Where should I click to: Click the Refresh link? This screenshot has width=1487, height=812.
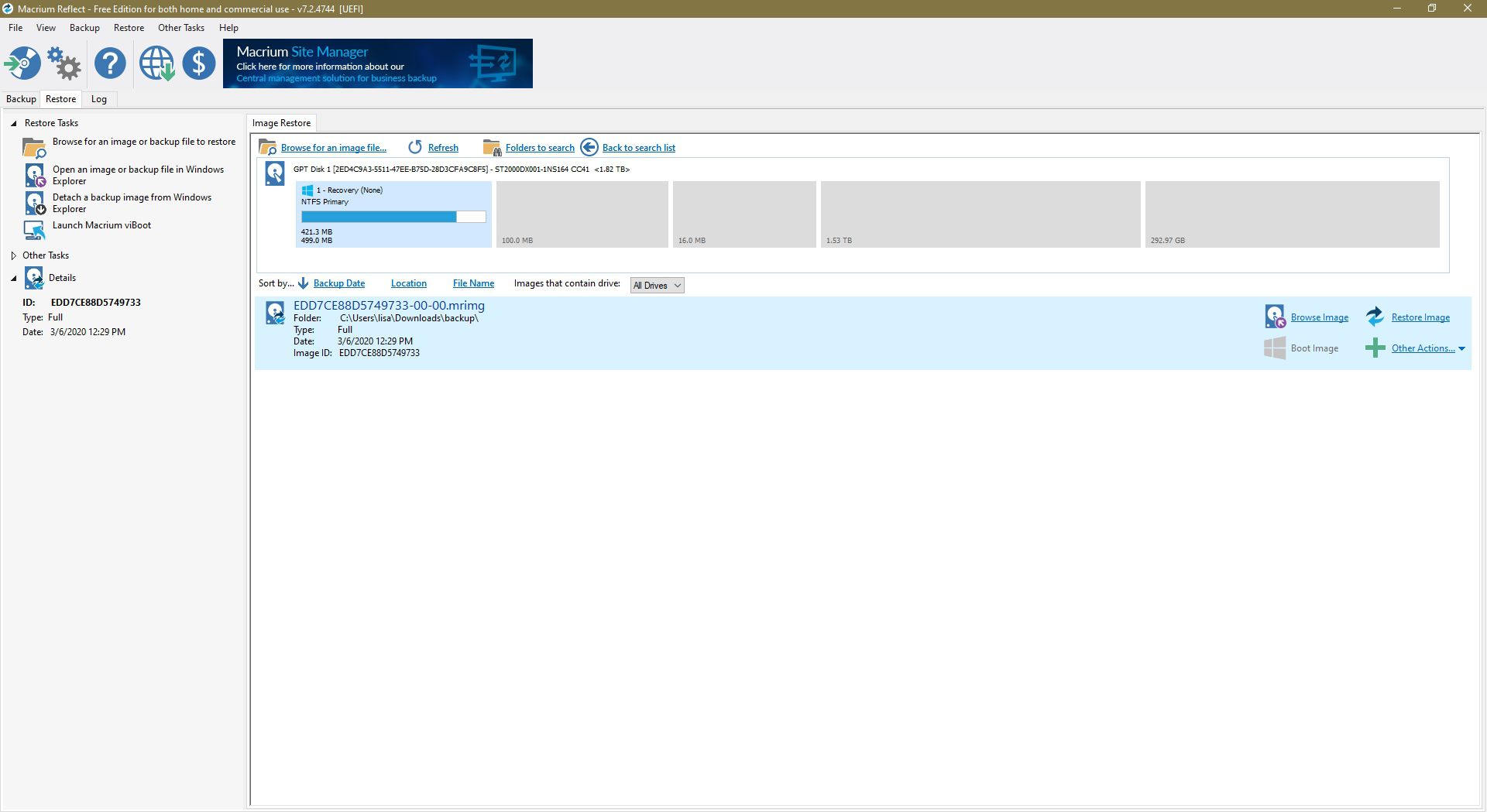[x=443, y=148]
